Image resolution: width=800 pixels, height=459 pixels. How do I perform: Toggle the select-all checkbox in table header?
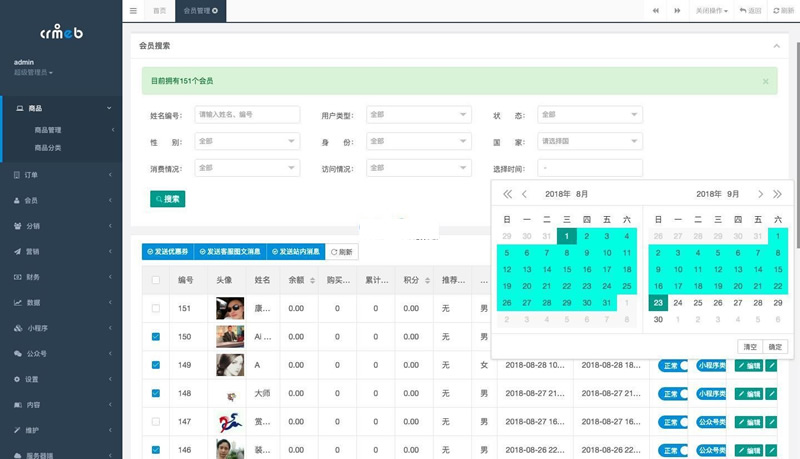click(155, 281)
